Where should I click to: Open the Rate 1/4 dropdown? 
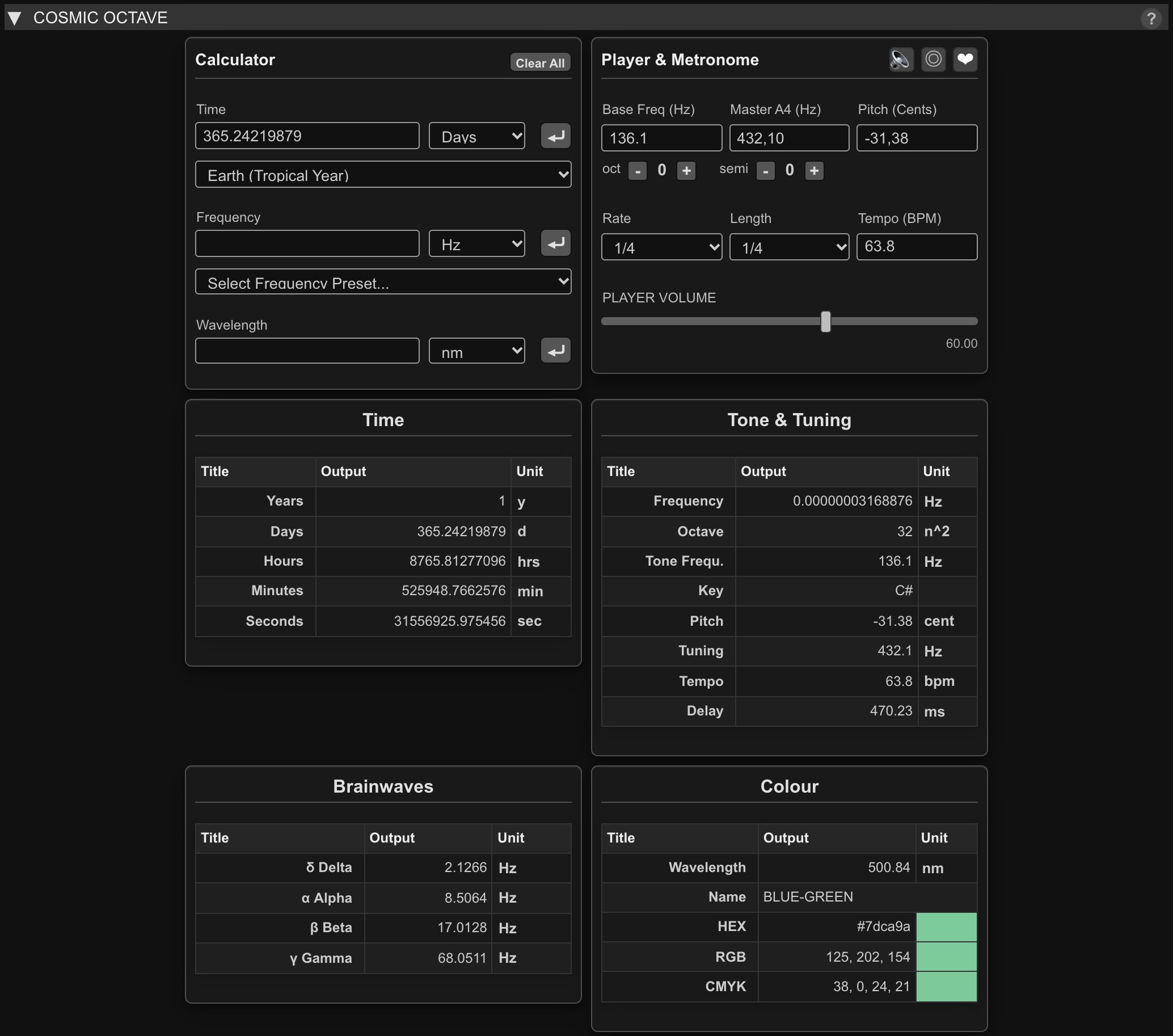(x=662, y=247)
